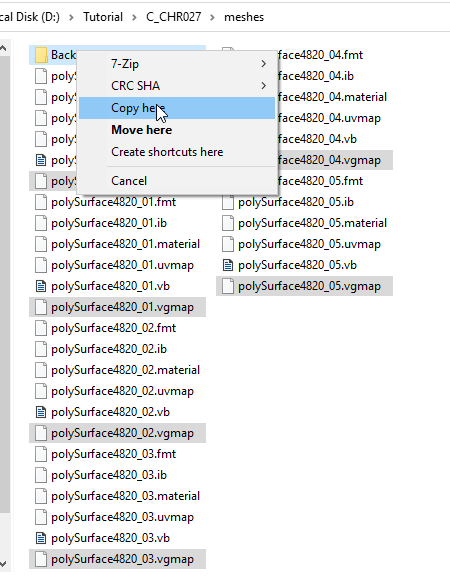450x581 pixels.
Task: Click scroll down arrow of file list
Action: (3, 564)
